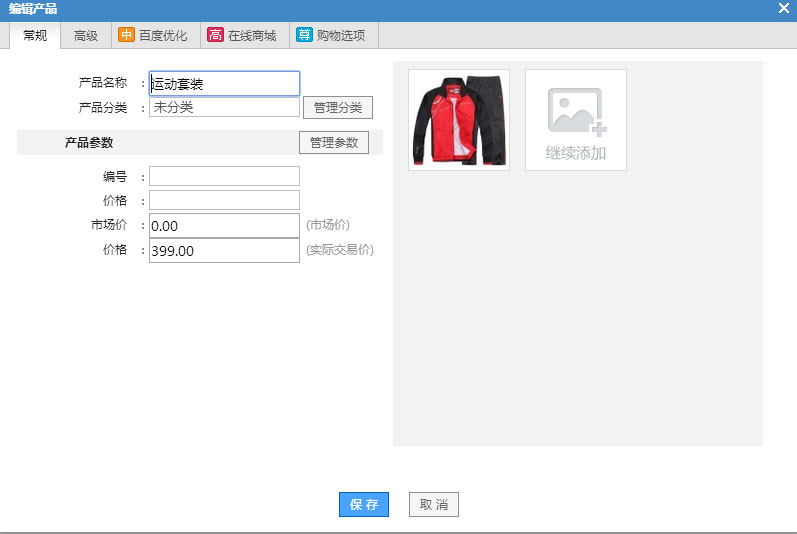
Task: Focus the 市场价 field showing 0.00
Action: click(x=224, y=226)
